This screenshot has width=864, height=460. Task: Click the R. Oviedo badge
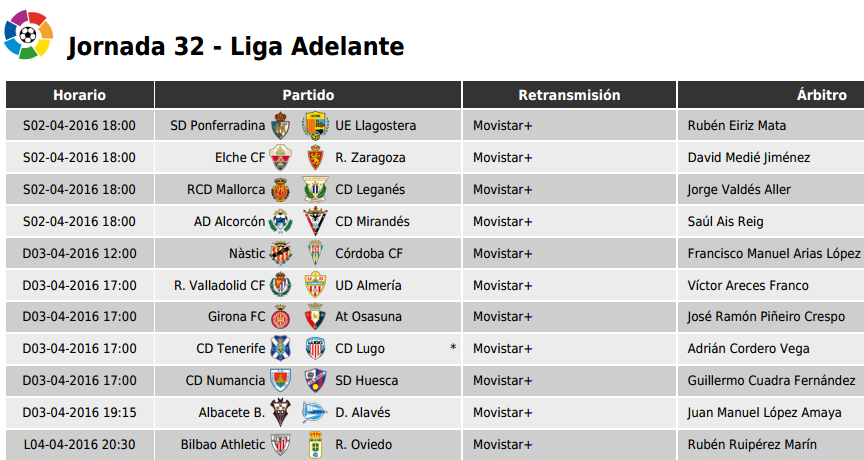316,445
